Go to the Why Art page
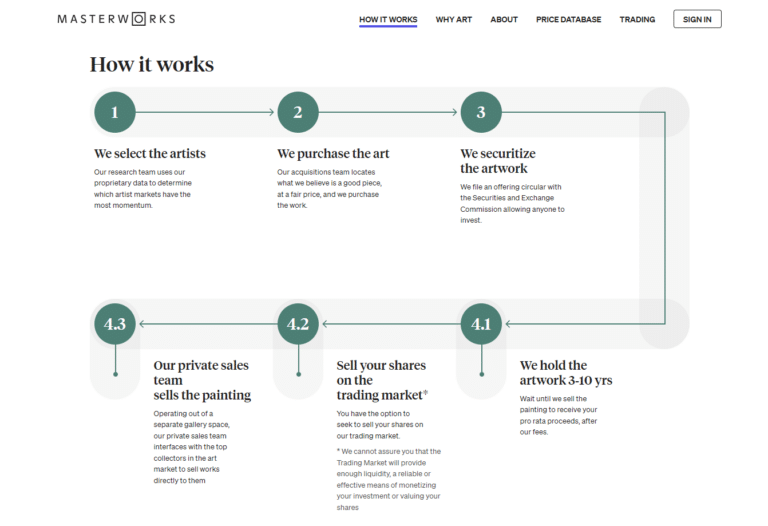 tap(453, 19)
